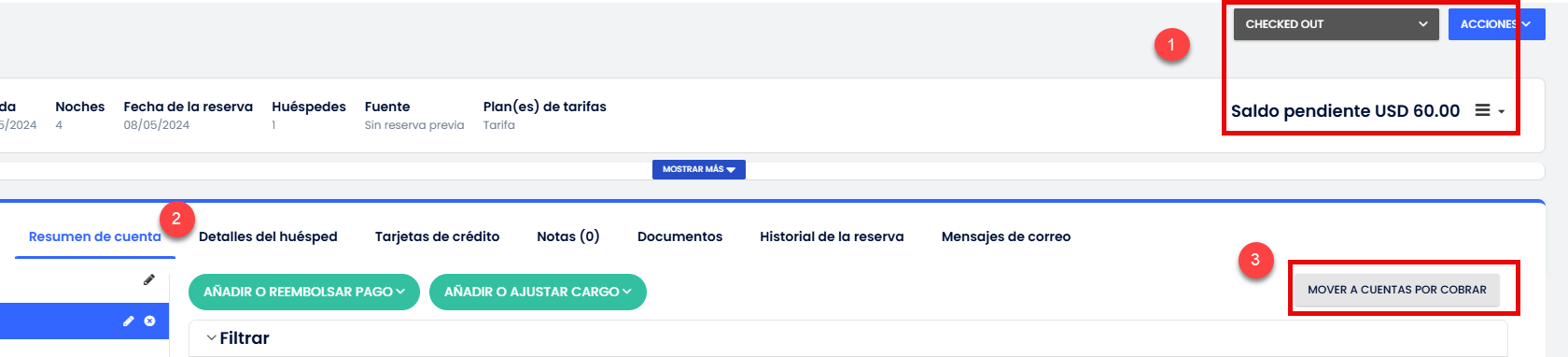The height and width of the screenshot is (357, 1568).
Task: Click the Noches value 4
Action: pos(59,125)
